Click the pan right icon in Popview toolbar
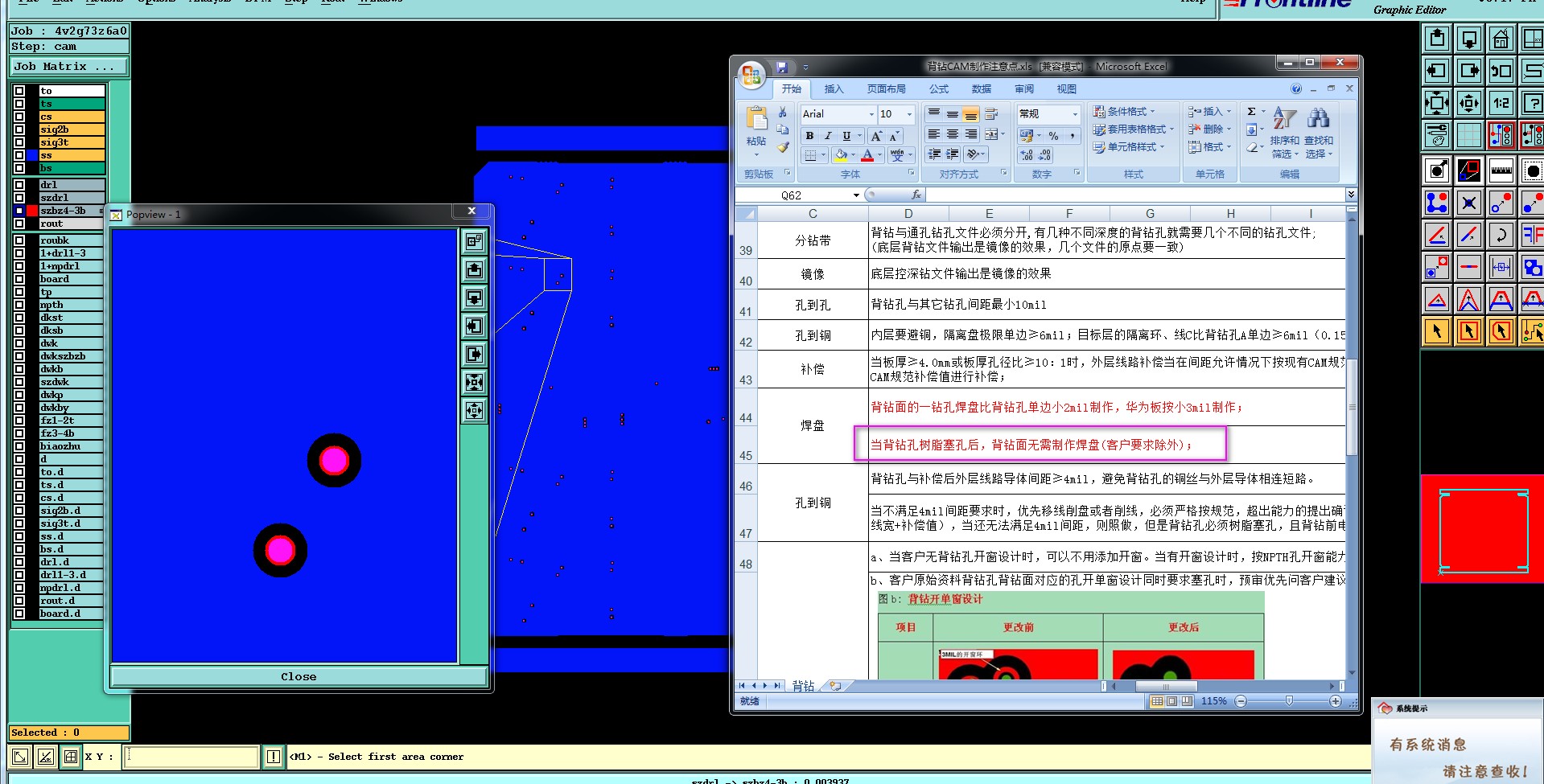The width and height of the screenshot is (1544, 784). (474, 354)
